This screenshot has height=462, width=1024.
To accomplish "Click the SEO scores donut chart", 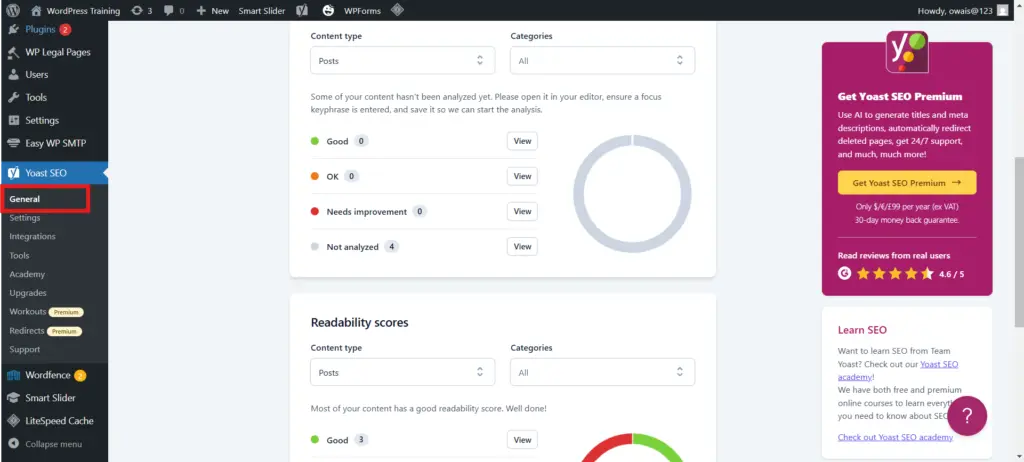I will tap(632, 194).
